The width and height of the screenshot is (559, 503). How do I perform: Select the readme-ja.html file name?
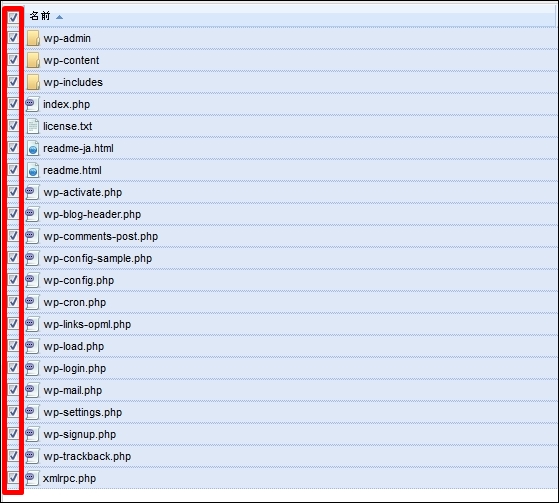click(x=78, y=149)
